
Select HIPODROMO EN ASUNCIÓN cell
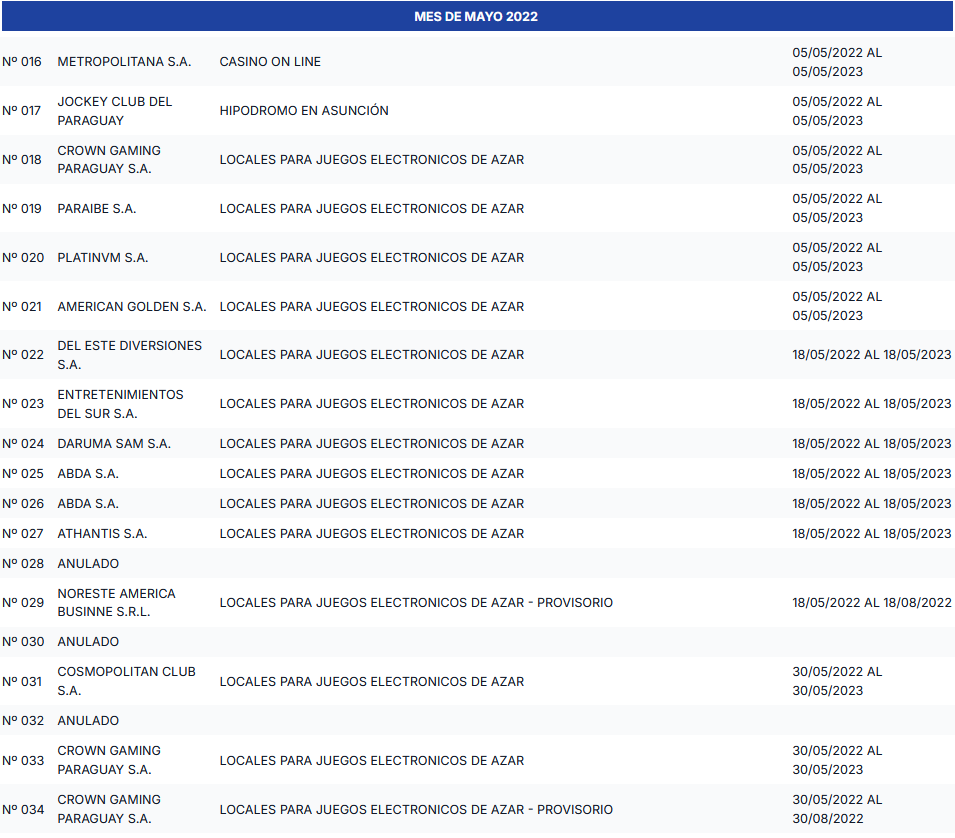click(x=304, y=111)
